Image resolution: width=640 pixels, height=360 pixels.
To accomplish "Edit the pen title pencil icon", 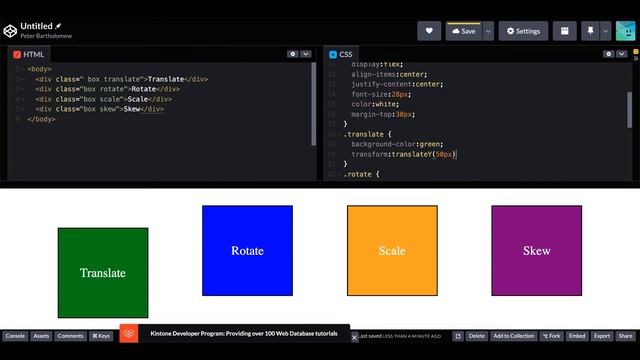I will [58, 26].
